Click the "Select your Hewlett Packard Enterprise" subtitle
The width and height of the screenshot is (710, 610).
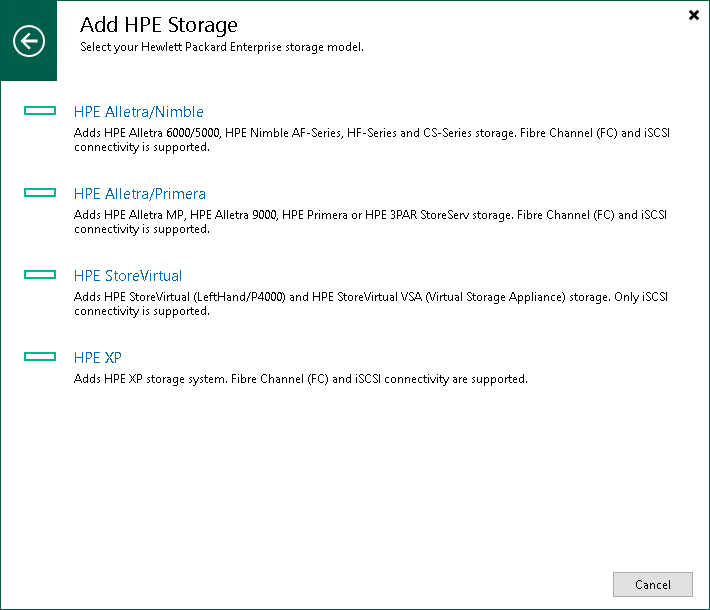click(221, 47)
